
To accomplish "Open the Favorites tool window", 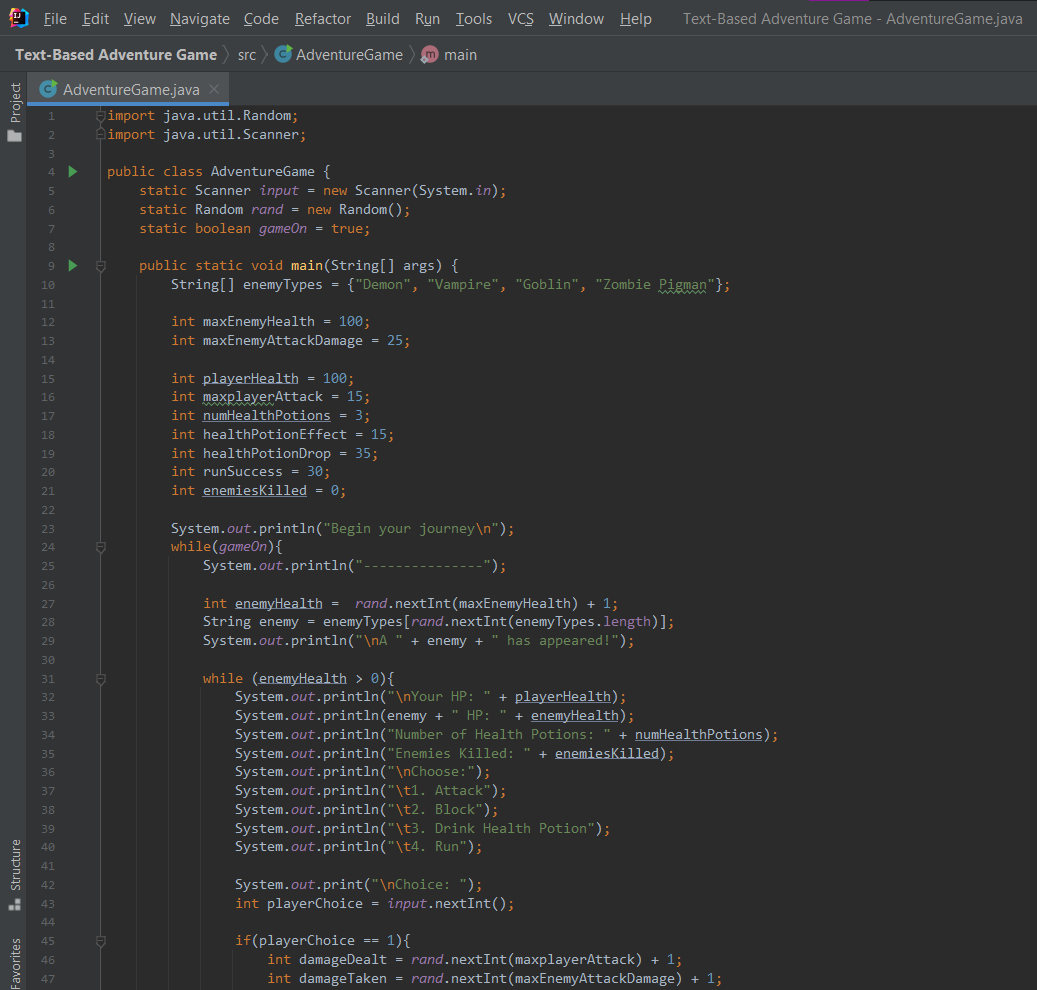I will [15, 962].
